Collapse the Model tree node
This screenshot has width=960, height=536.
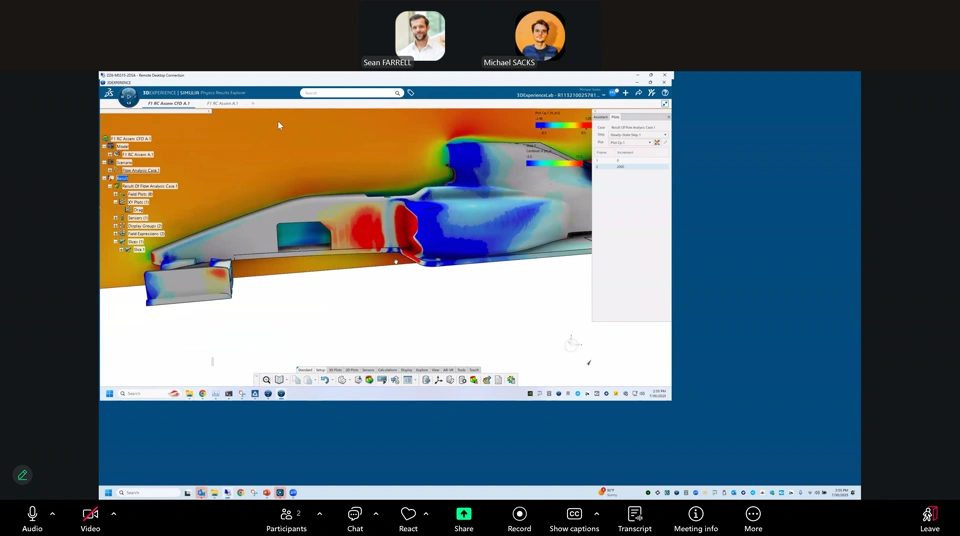105,146
